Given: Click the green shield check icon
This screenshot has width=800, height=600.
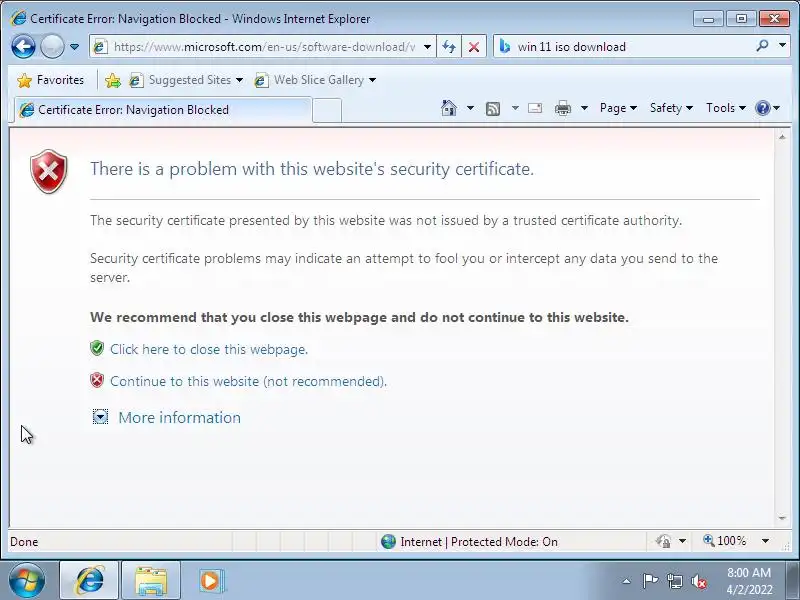Looking at the screenshot, I should (x=97, y=348).
